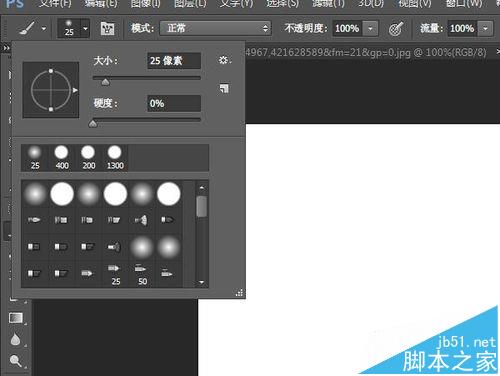This screenshot has height=376, width=500.
Task: Select the brush tip labeled 50
Action: tap(142, 274)
